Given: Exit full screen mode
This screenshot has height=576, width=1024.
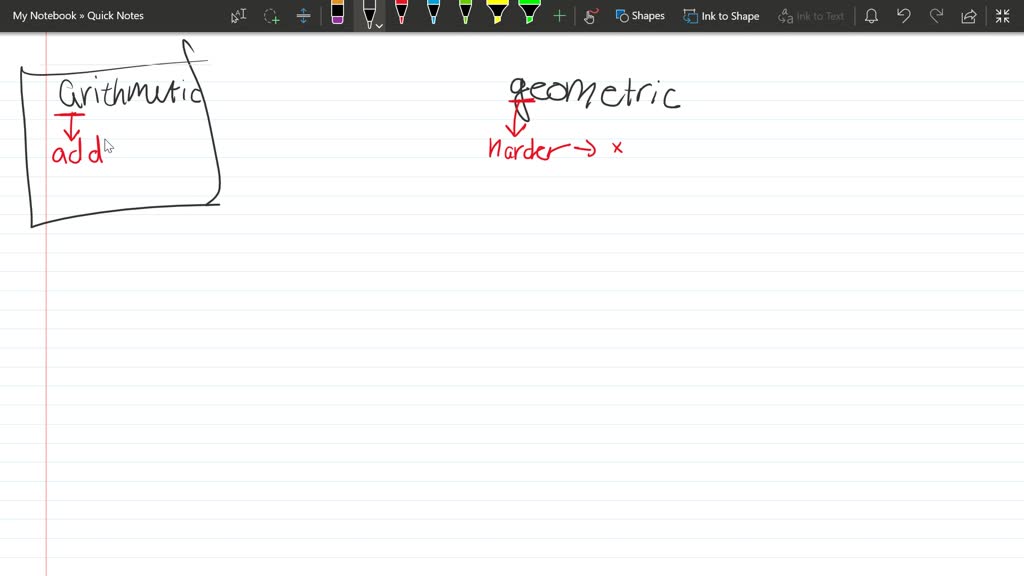Looking at the screenshot, I should coord(1002,16).
